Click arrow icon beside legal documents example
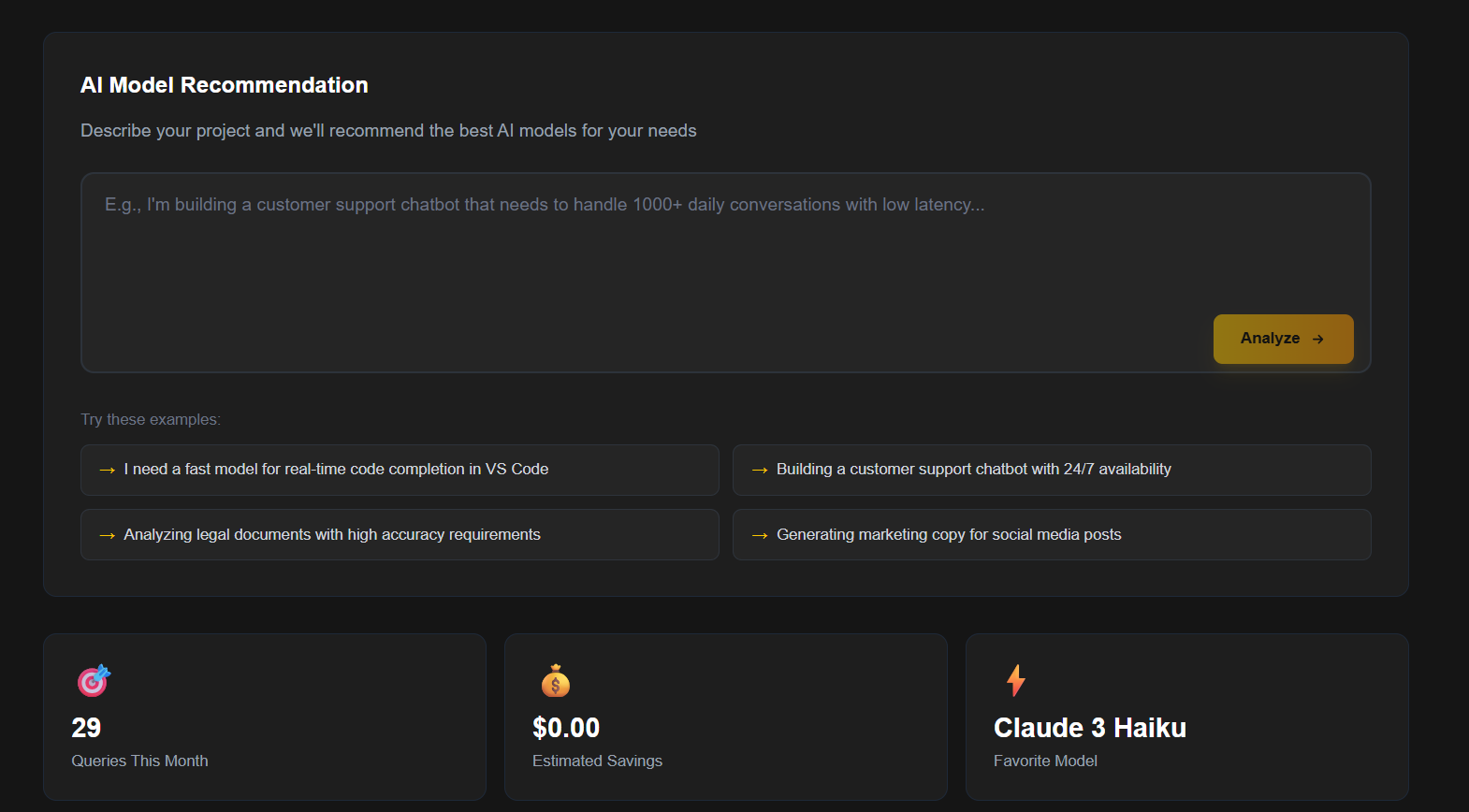 tap(107, 535)
